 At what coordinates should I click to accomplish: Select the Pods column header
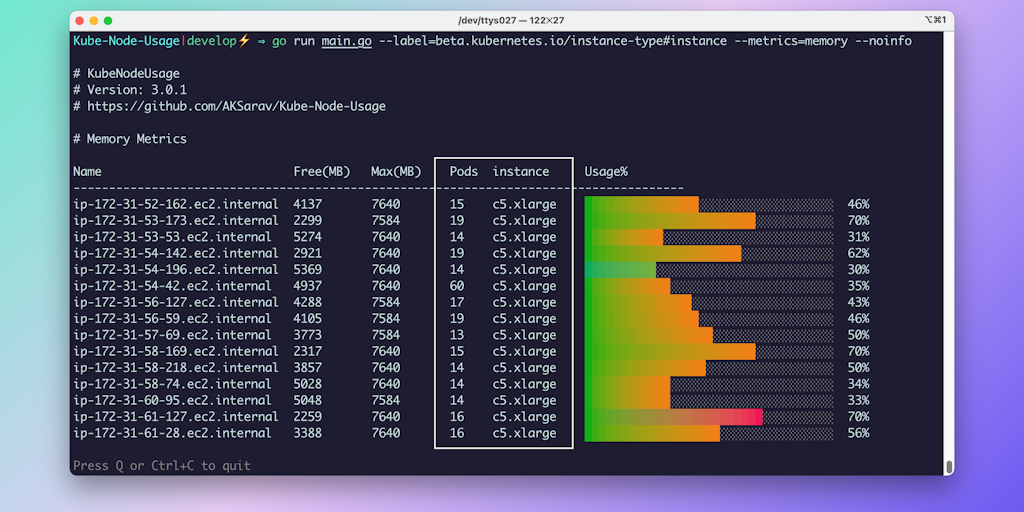pos(463,171)
